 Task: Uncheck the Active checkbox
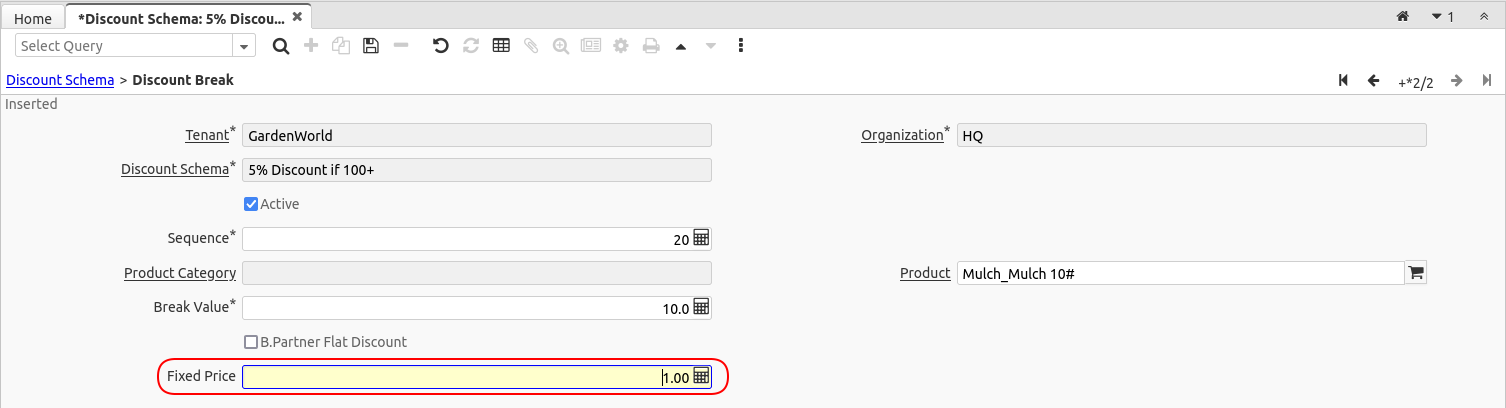251,204
